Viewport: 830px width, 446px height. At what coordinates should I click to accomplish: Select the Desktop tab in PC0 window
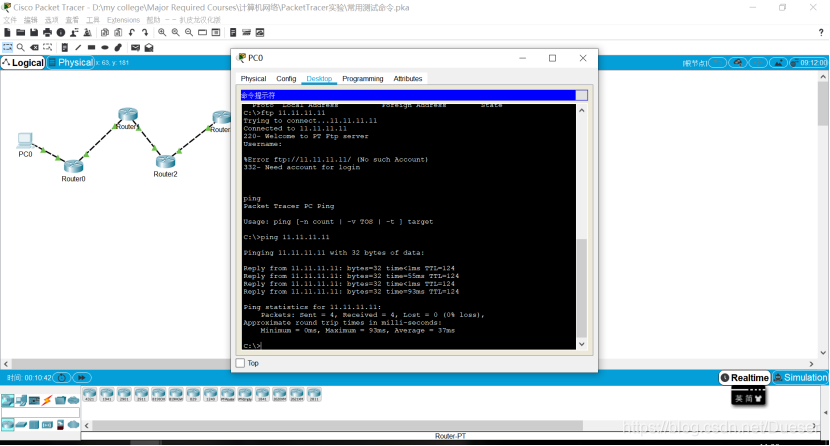click(319, 78)
